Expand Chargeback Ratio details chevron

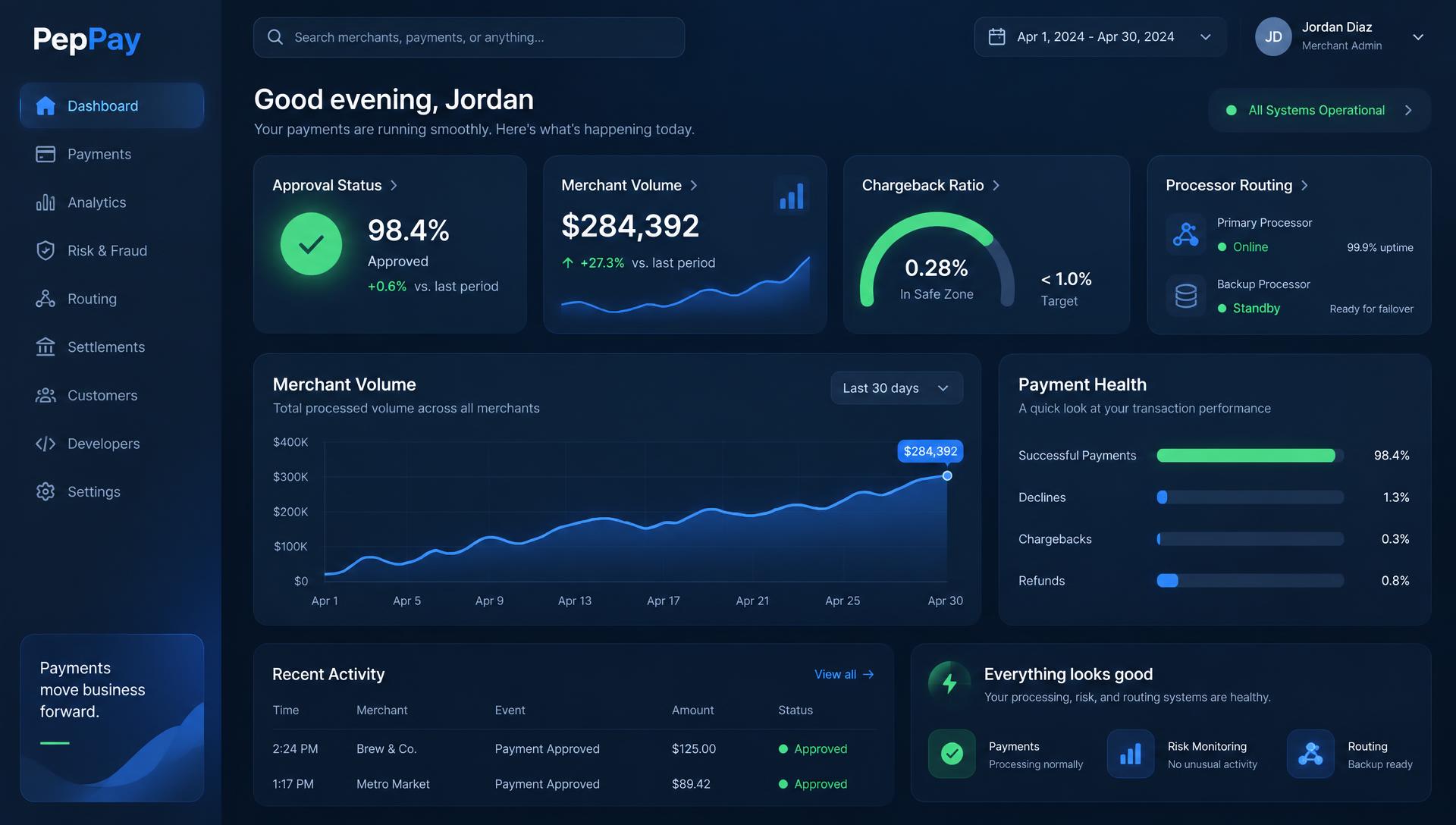pos(996,185)
